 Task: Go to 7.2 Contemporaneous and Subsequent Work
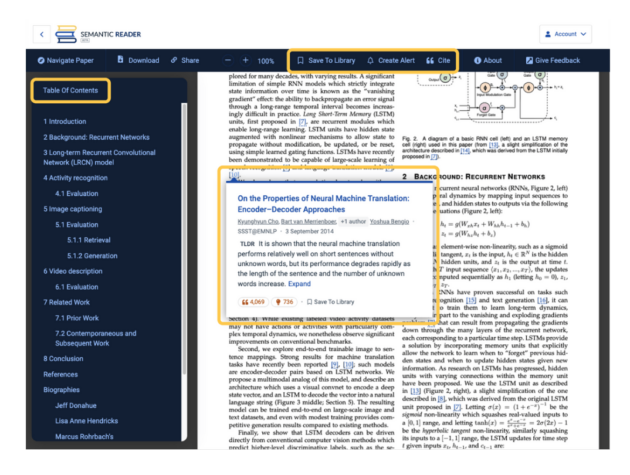(96, 338)
